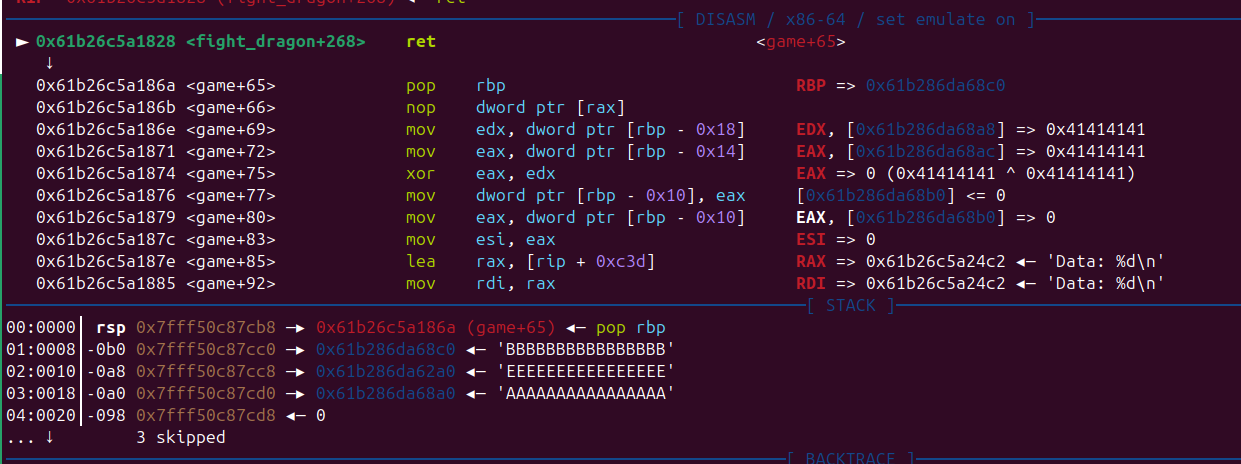
Task: Select the lea instruction at game+85
Action: click(421, 262)
